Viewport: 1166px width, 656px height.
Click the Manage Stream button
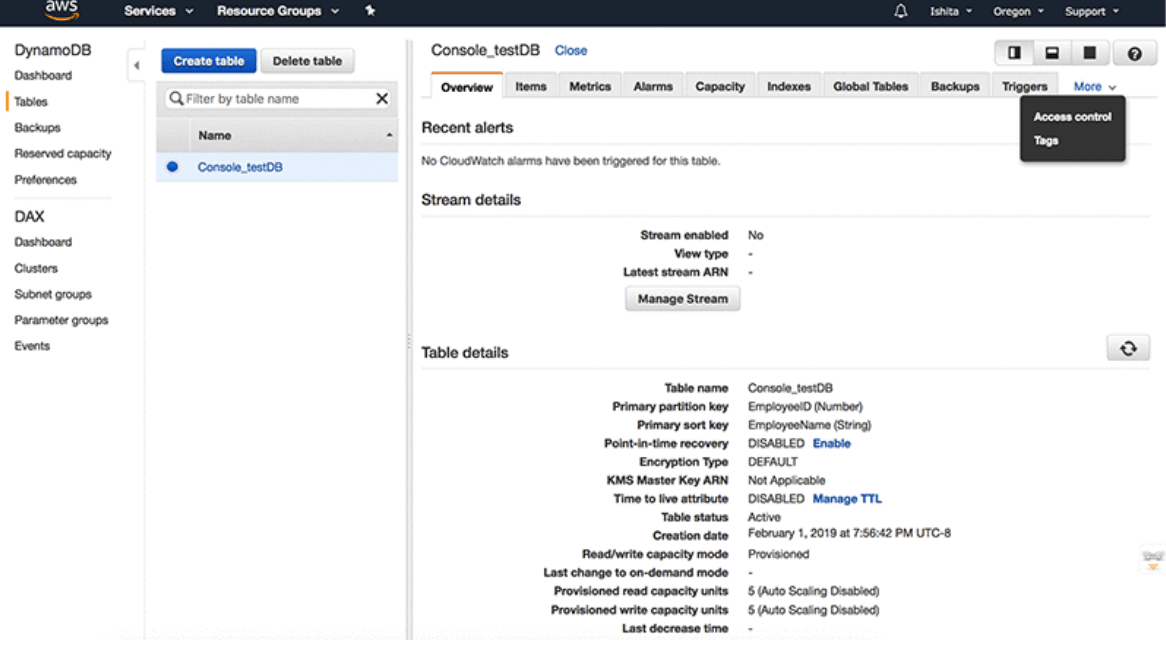(x=683, y=299)
